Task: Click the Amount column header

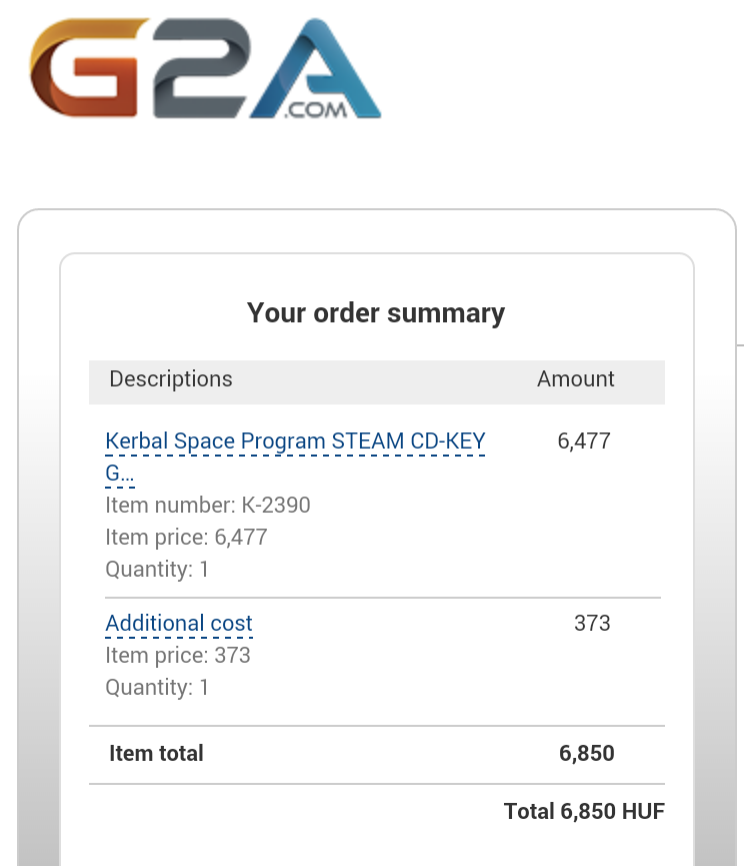Action: pyautogui.click(x=576, y=379)
